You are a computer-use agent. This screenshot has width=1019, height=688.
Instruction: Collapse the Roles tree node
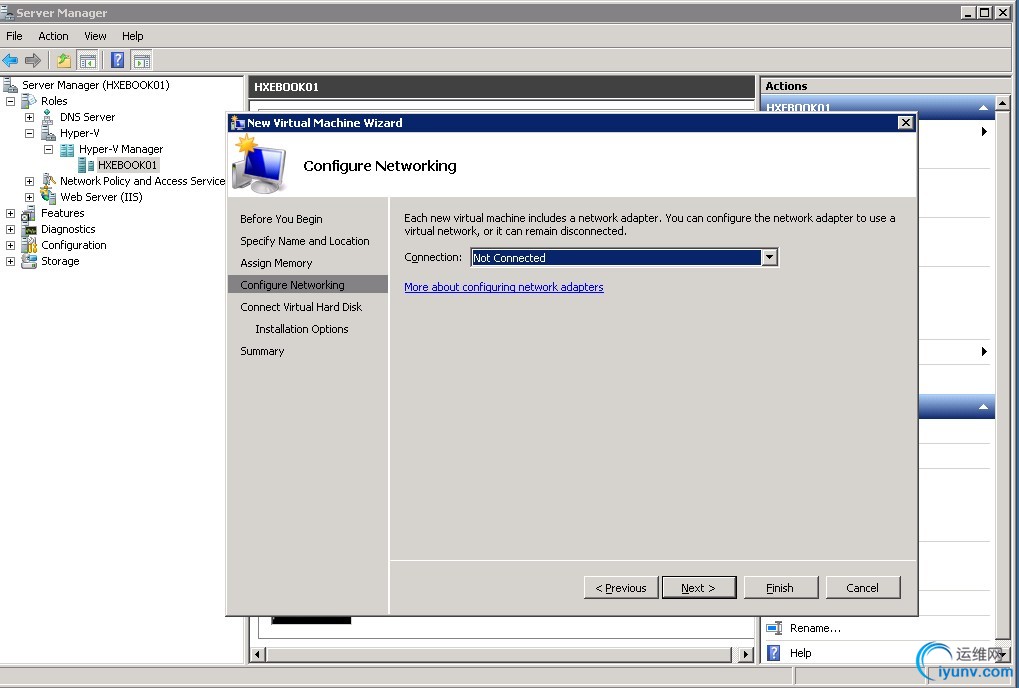(10, 101)
